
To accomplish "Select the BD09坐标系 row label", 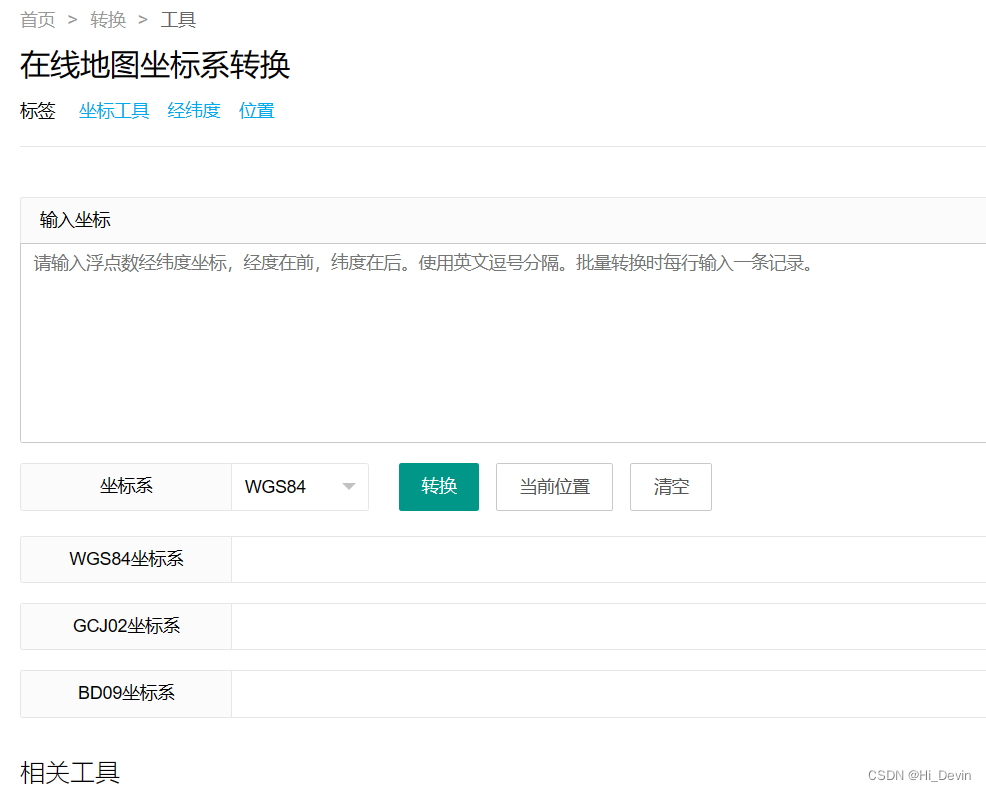I will point(126,693).
